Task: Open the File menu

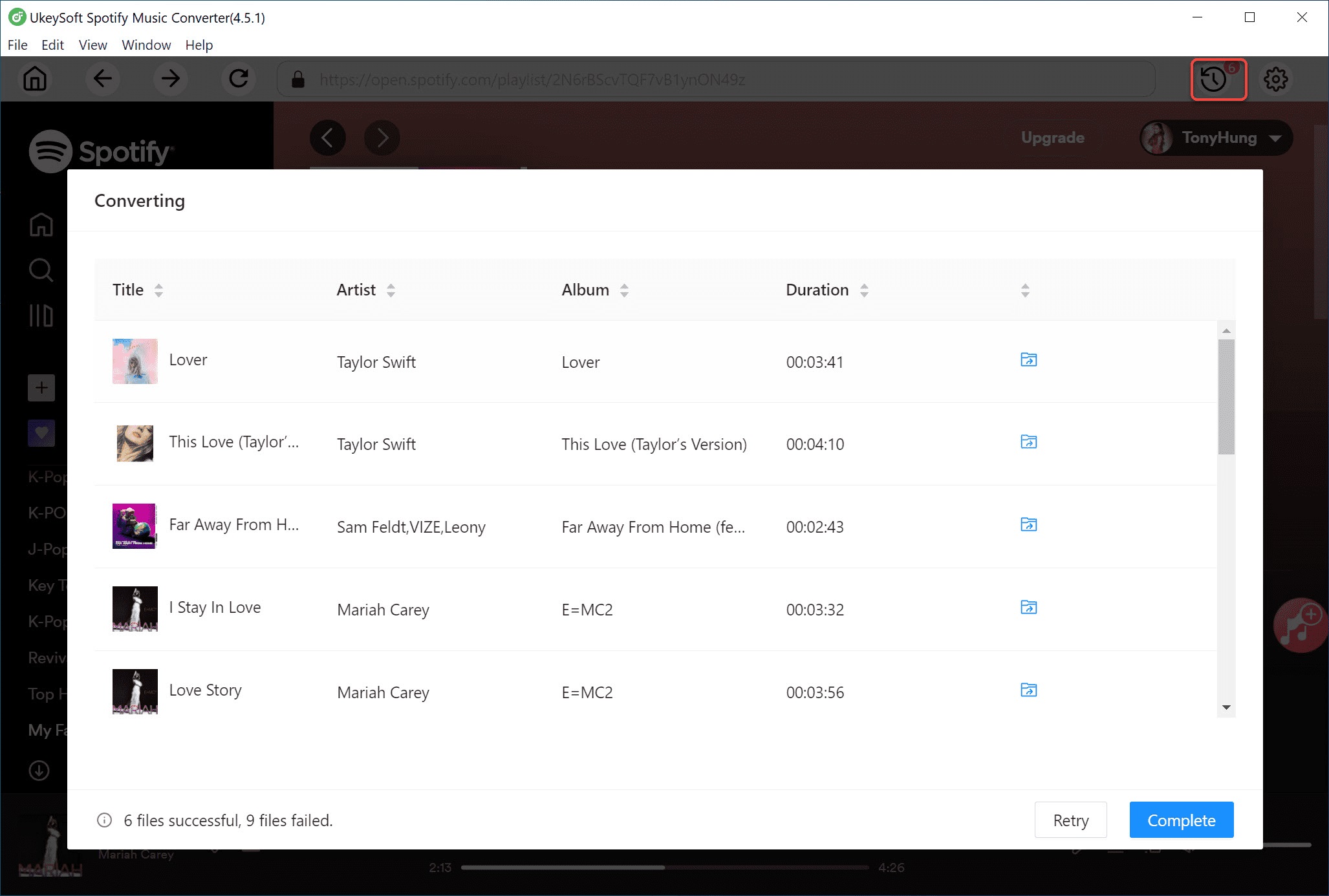Action: (17, 45)
